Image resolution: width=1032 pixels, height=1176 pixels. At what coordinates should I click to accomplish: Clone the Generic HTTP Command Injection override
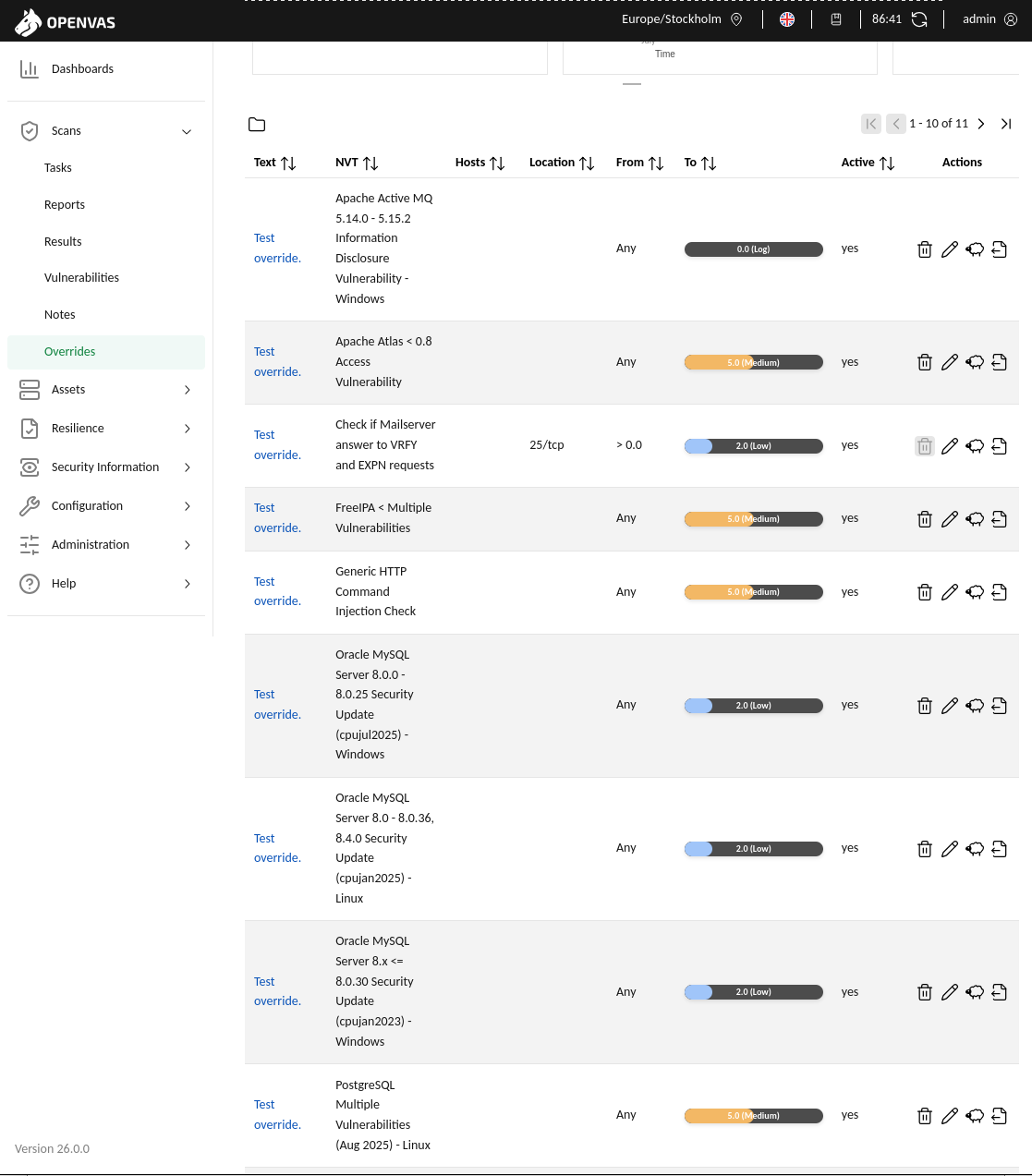(x=974, y=592)
